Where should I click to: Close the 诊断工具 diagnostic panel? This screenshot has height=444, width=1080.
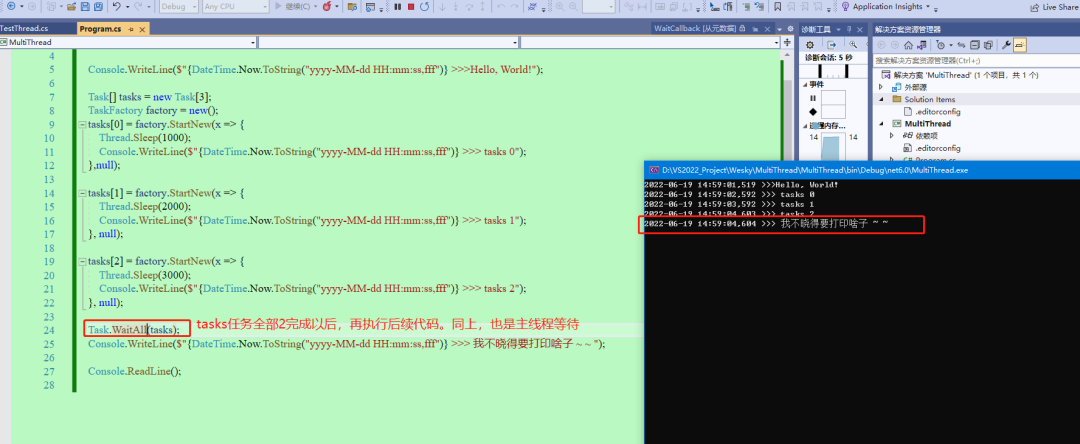pos(860,29)
